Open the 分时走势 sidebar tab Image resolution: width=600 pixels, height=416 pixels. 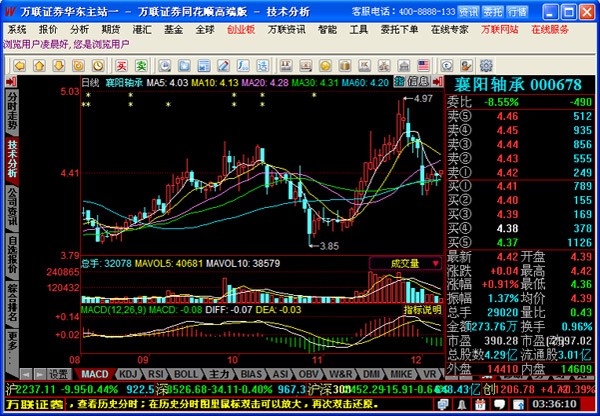click(x=12, y=110)
